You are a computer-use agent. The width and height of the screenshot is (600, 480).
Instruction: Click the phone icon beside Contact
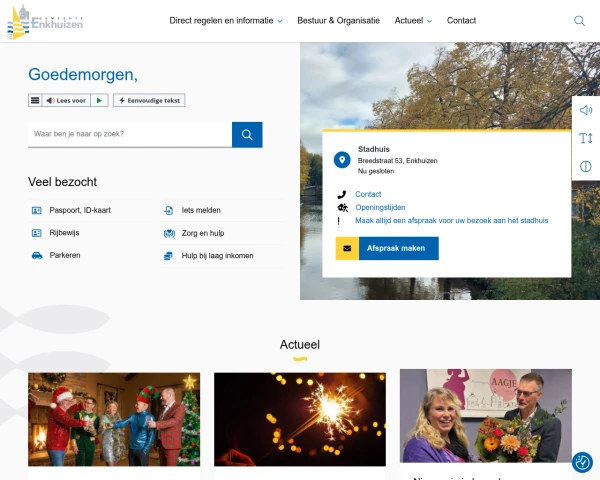coord(342,194)
